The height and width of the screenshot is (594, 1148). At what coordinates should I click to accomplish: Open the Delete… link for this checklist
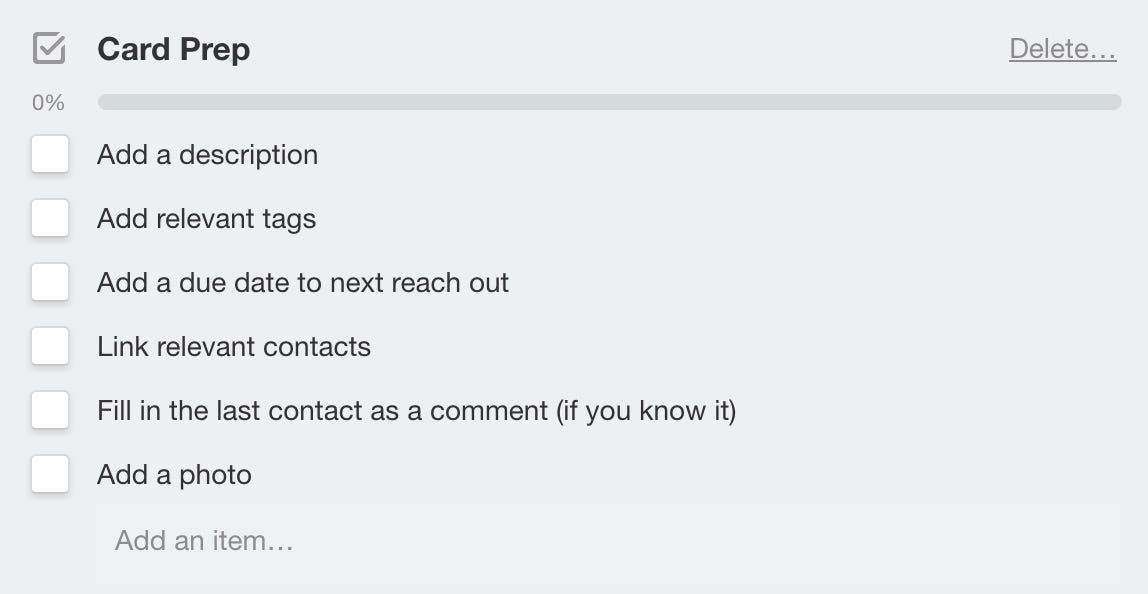pyautogui.click(x=1062, y=49)
